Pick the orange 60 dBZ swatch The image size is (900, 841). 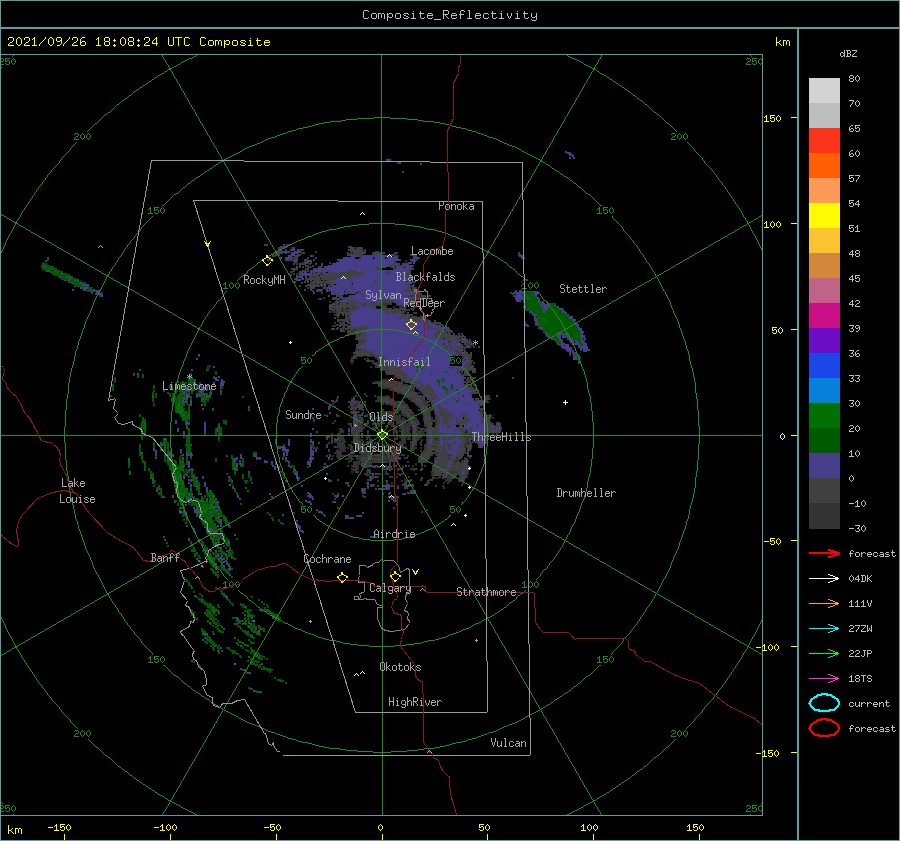824,165
